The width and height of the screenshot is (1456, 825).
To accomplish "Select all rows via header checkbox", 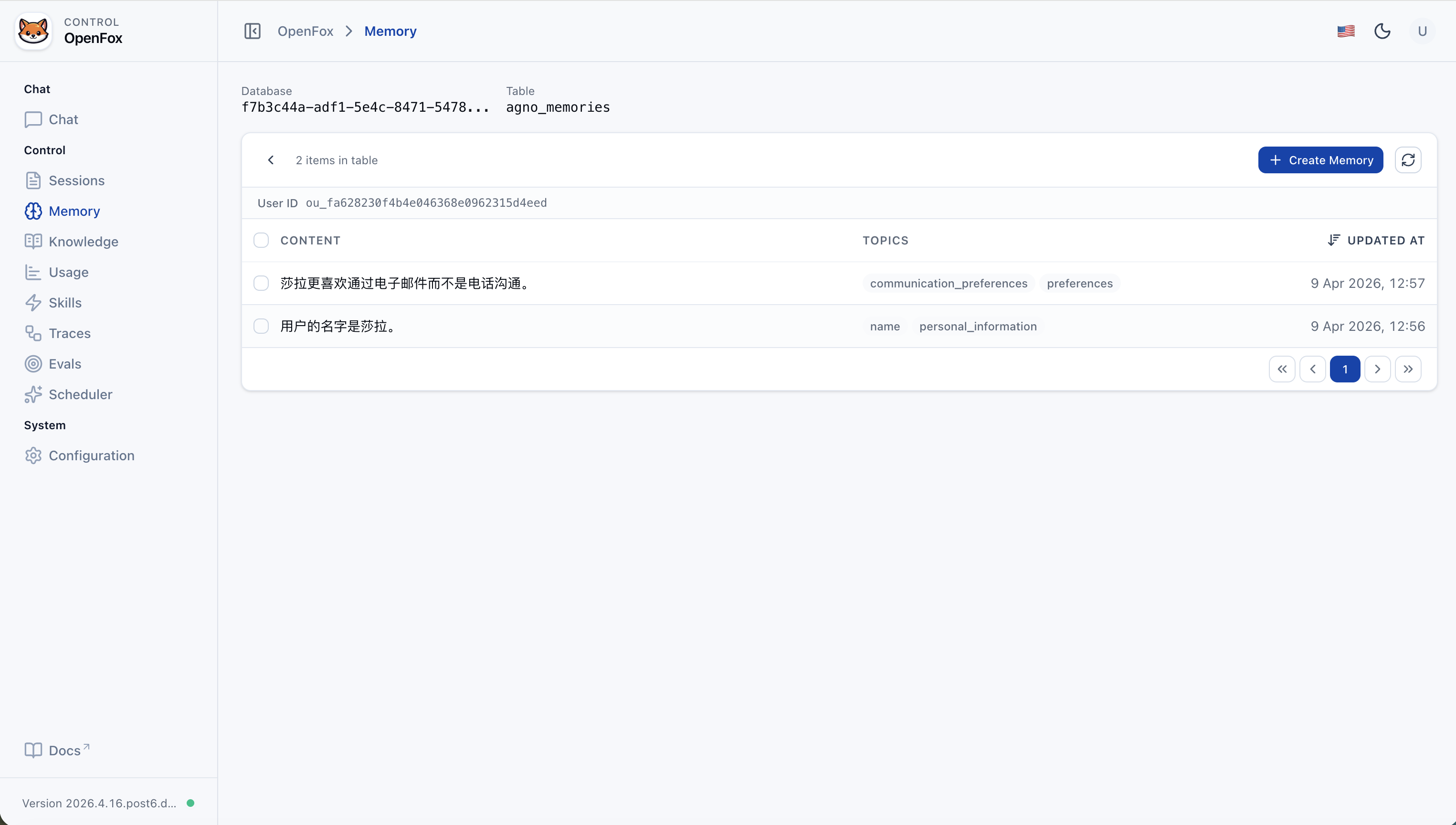I will point(261,240).
